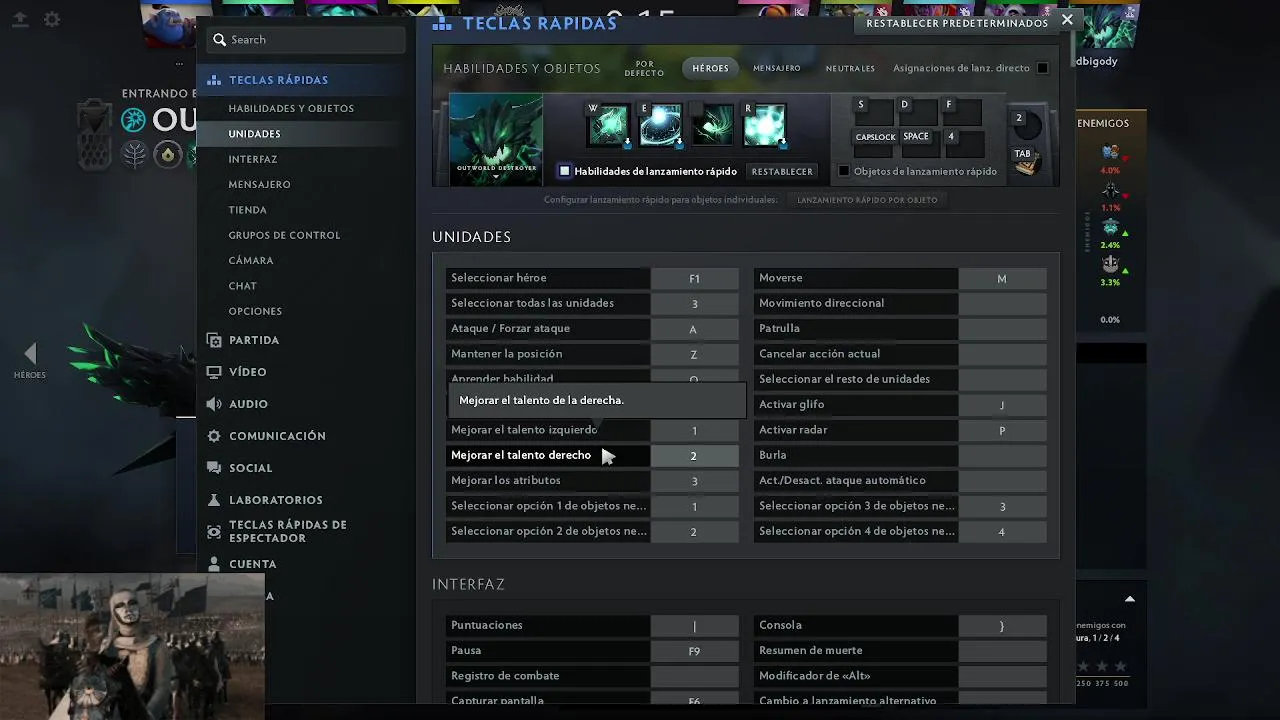The image size is (1280, 720).
Task: Open the Outworld Destroyer hero selector dropdown
Action: pos(496,139)
